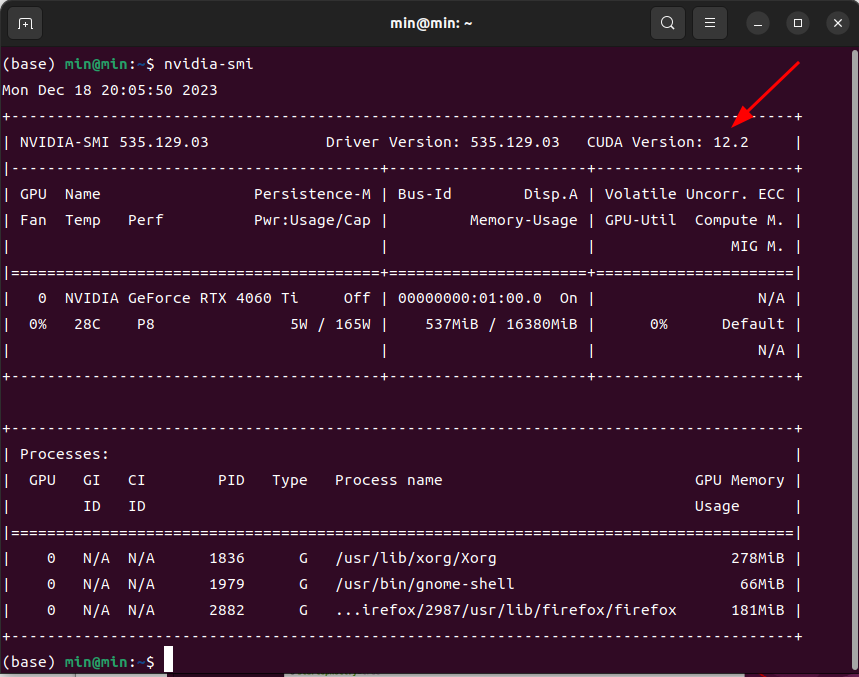The height and width of the screenshot is (677, 859).
Task: Click the Default compute mode value
Action: tap(753, 324)
